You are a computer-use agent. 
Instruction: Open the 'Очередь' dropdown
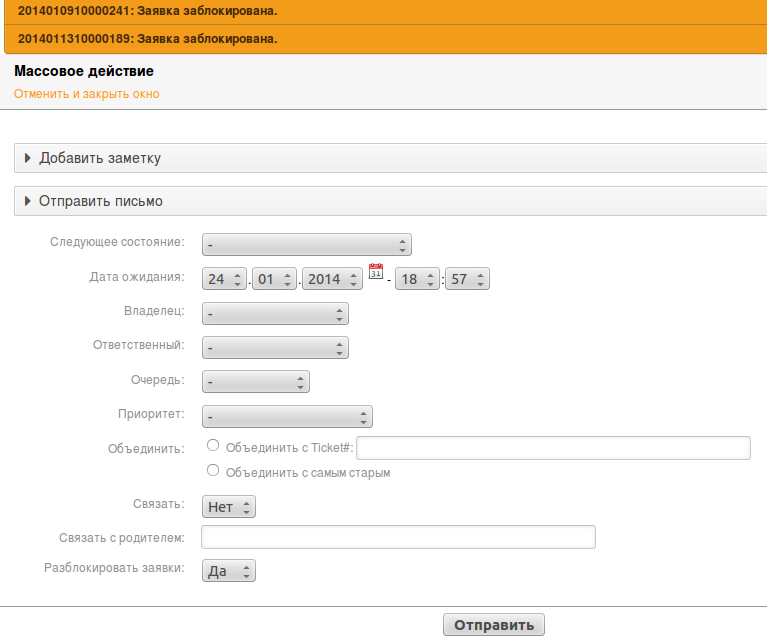(x=256, y=382)
